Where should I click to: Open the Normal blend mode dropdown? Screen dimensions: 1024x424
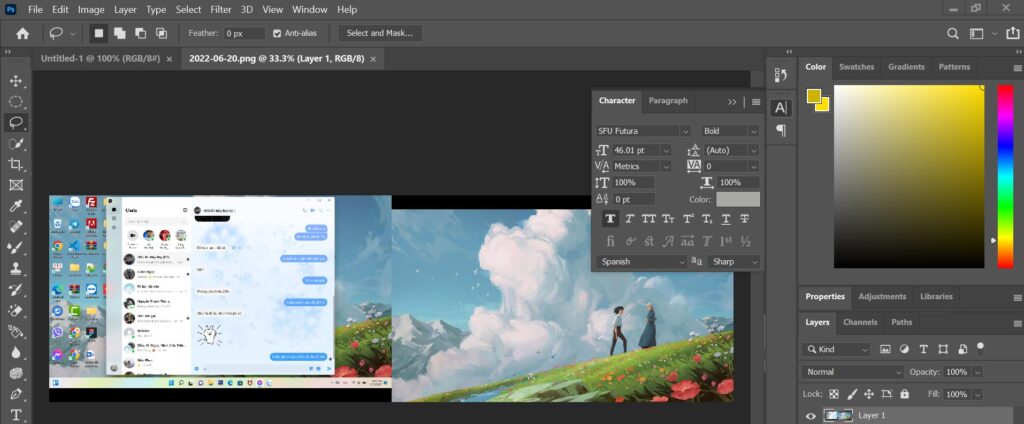pos(853,372)
